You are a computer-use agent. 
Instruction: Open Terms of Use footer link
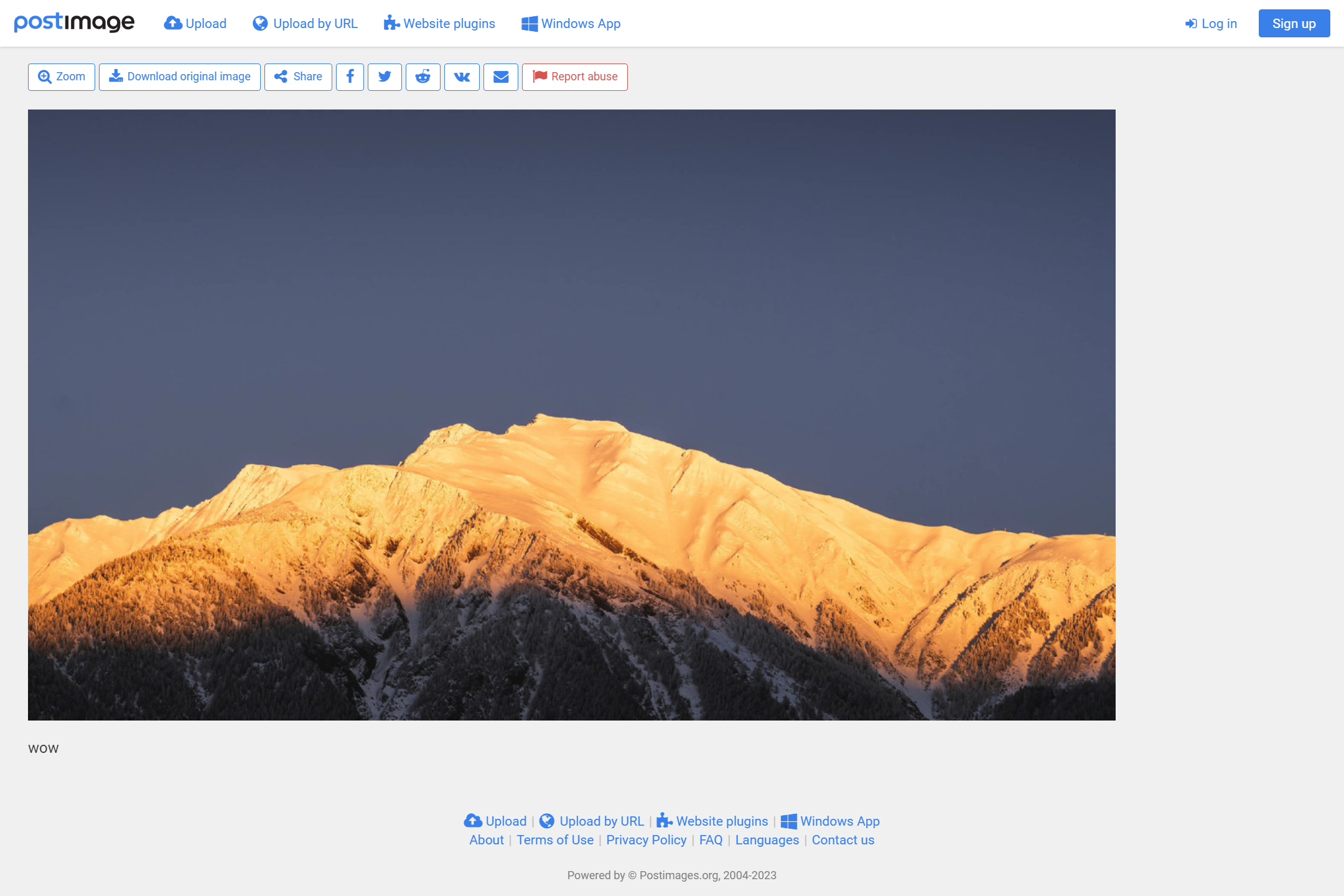(555, 840)
